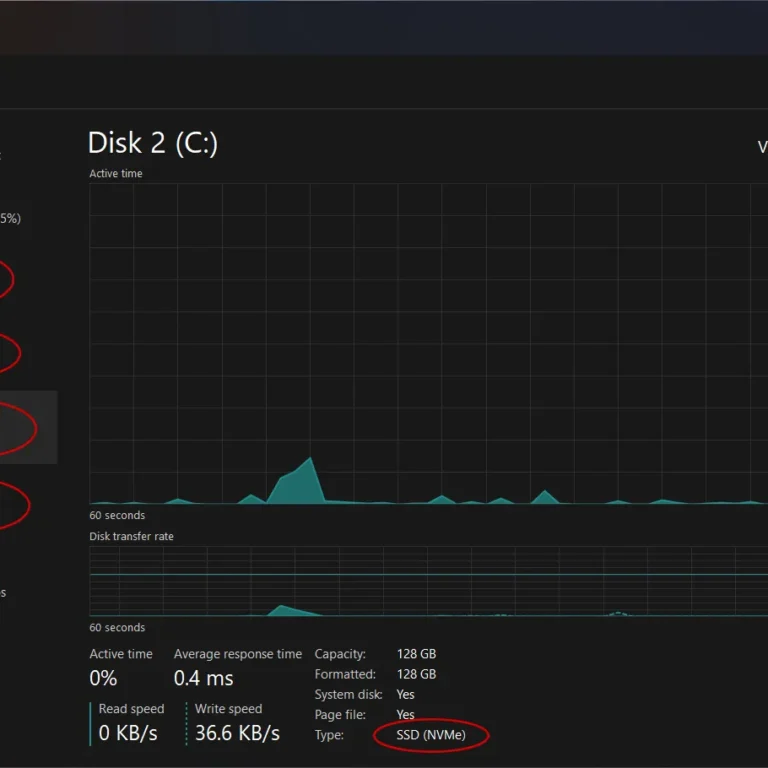This screenshot has height=768, width=768.
Task: Select the 128 GB value next to Formatted
Action: pos(416,674)
